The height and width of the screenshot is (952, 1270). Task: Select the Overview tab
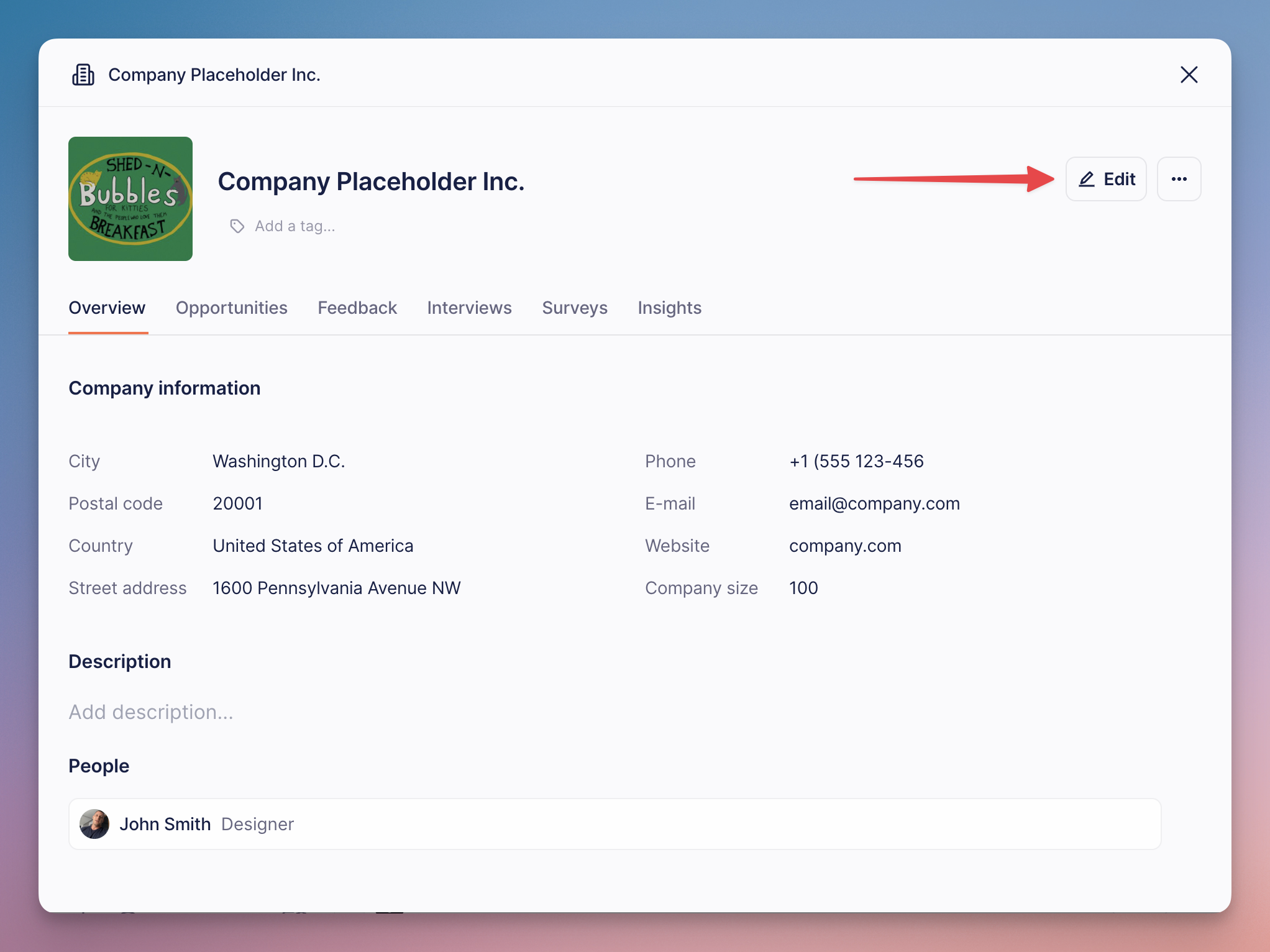(x=107, y=308)
